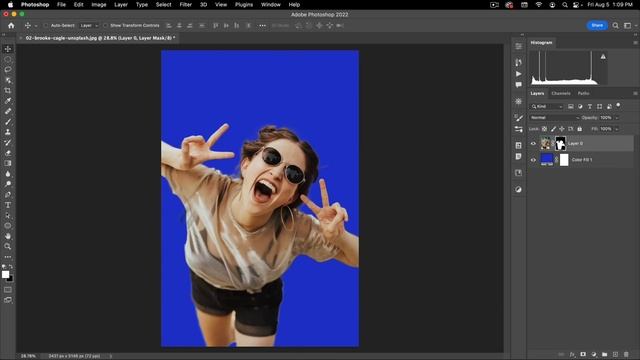Open the Normal blend mode dropdown
640x360 pixels.
coord(555,118)
